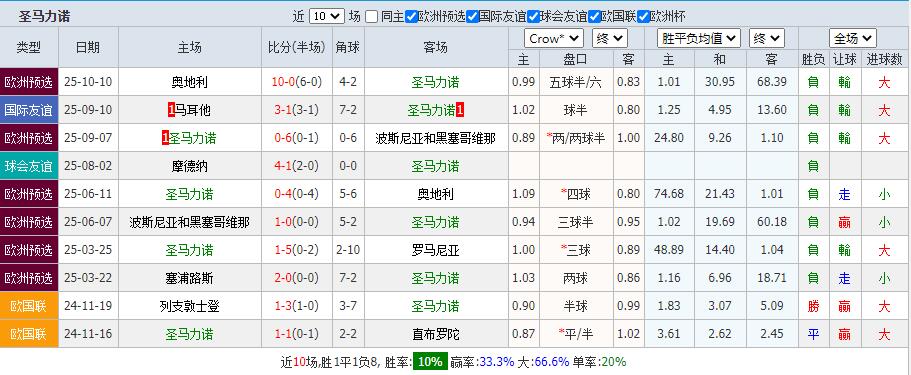Click the 圣马力诺 title heading
911x375 pixels.
click(x=44, y=17)
